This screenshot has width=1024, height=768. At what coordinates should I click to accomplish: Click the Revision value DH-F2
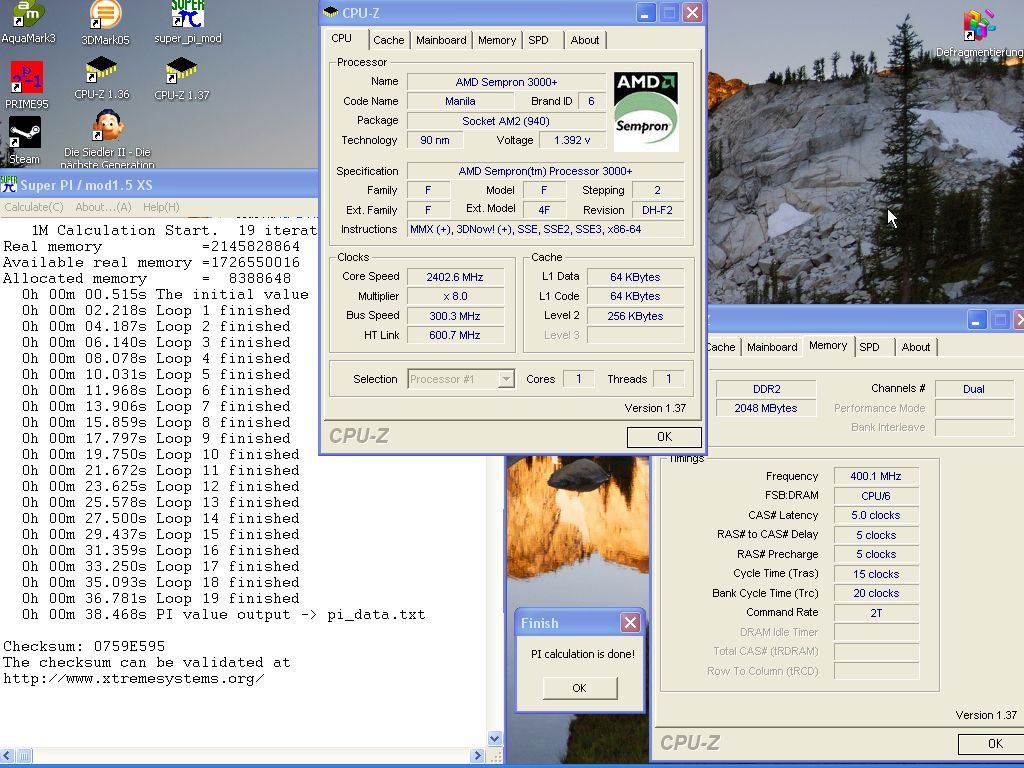[x=658, y=210]
